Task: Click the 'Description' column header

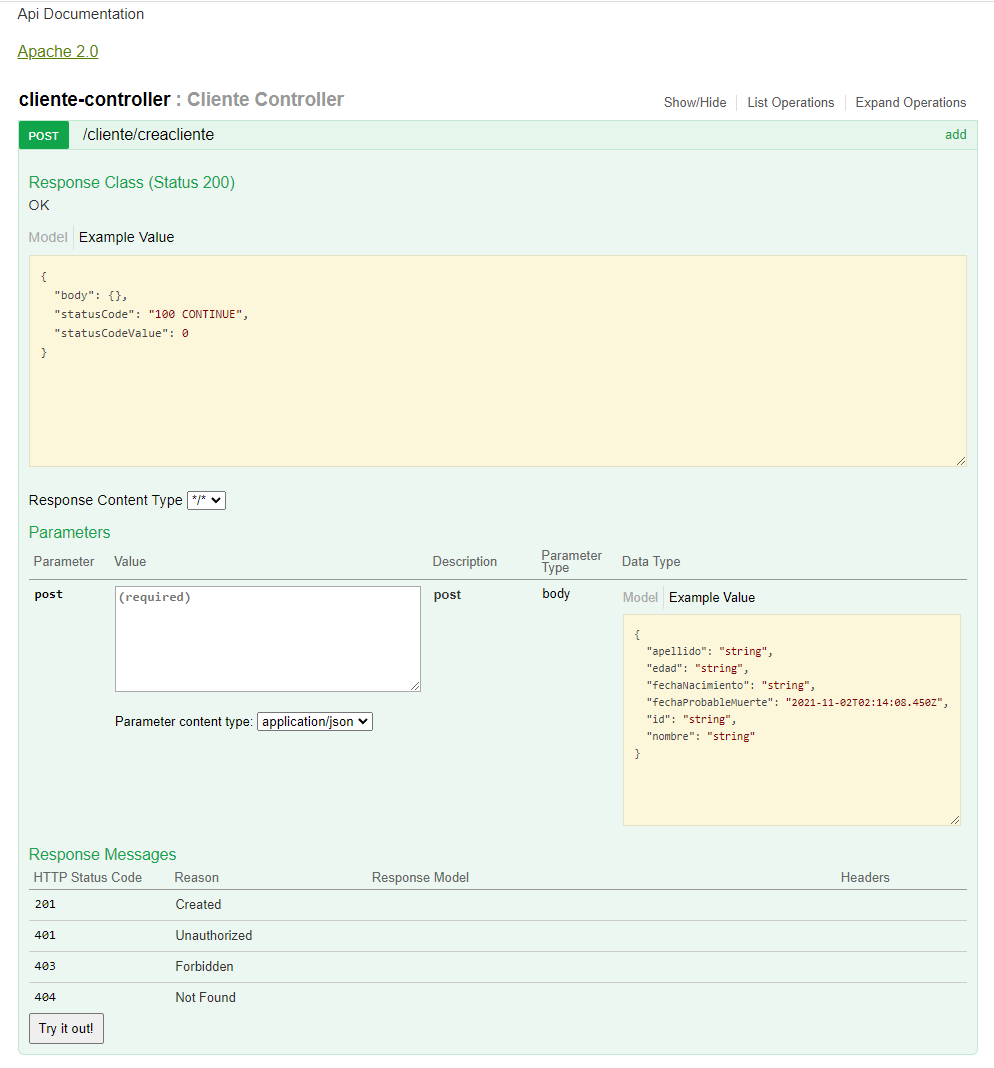Action: point(465,561)
